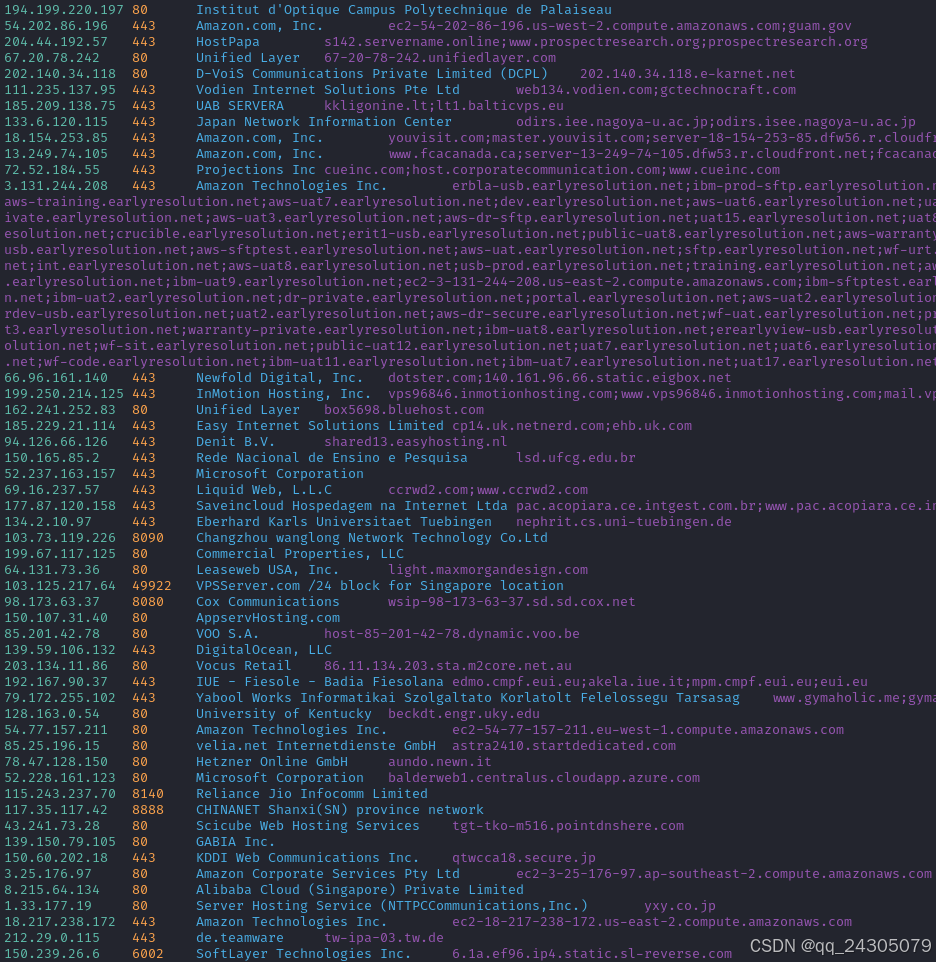Click host-85-201-42-78.dynamic.voo.be hostname
Viewport: 936px width, 962px height.
click(451, 633)
